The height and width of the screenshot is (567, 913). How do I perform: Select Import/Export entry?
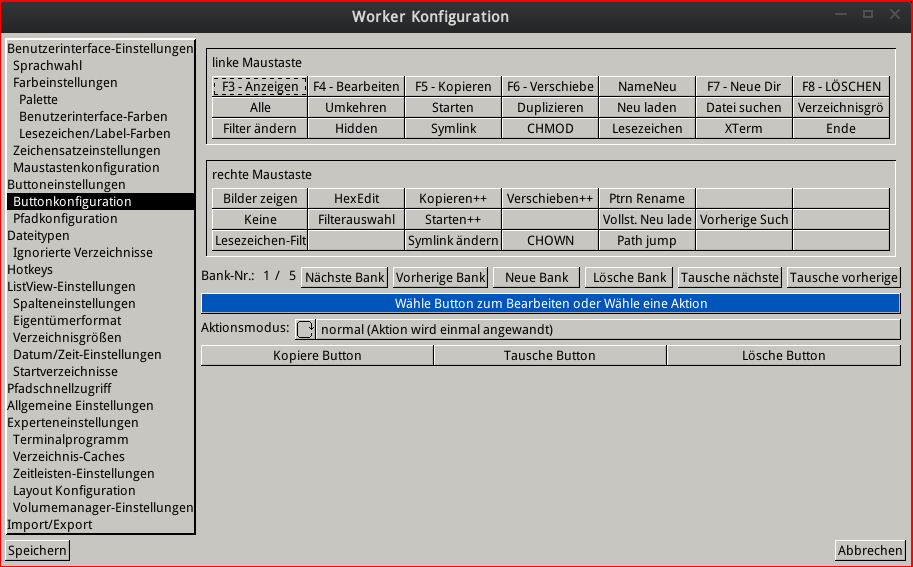50,525
